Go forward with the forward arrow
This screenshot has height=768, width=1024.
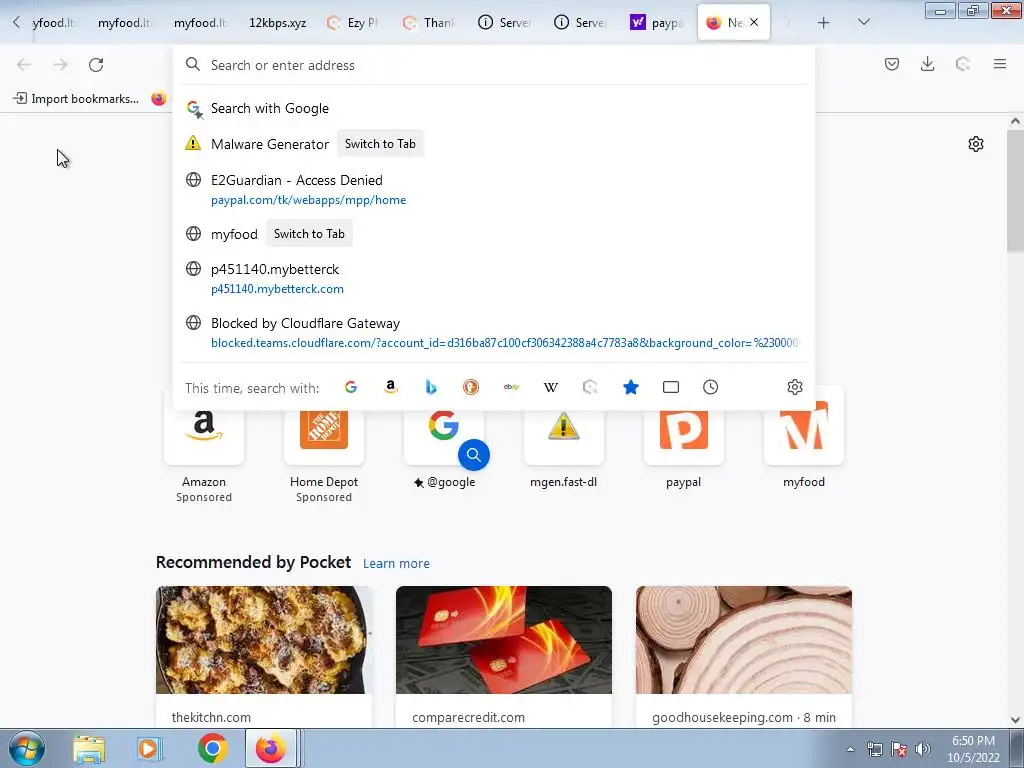(x=60, y=65)
